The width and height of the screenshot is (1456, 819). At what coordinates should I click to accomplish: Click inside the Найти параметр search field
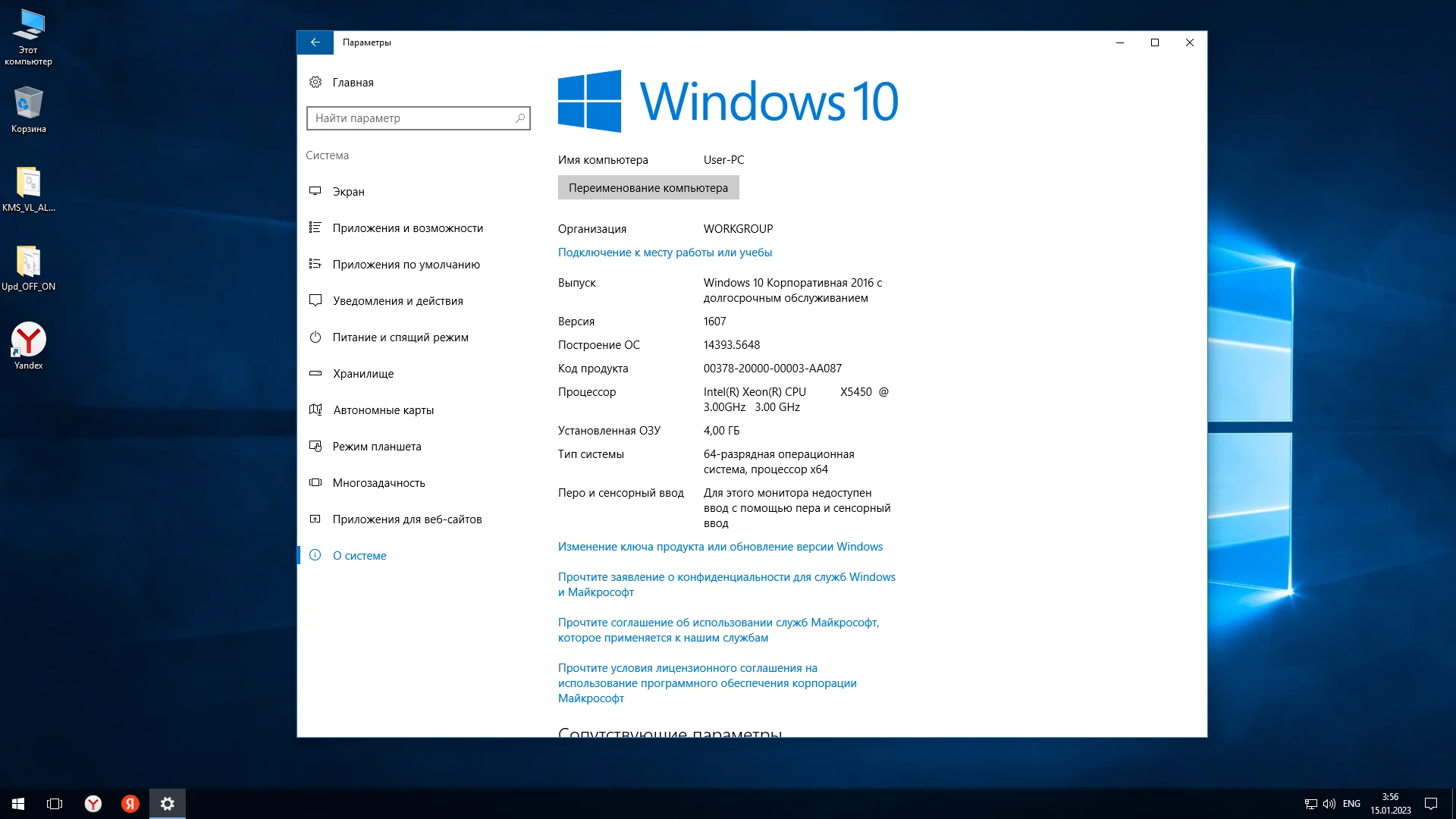point(409,118)
